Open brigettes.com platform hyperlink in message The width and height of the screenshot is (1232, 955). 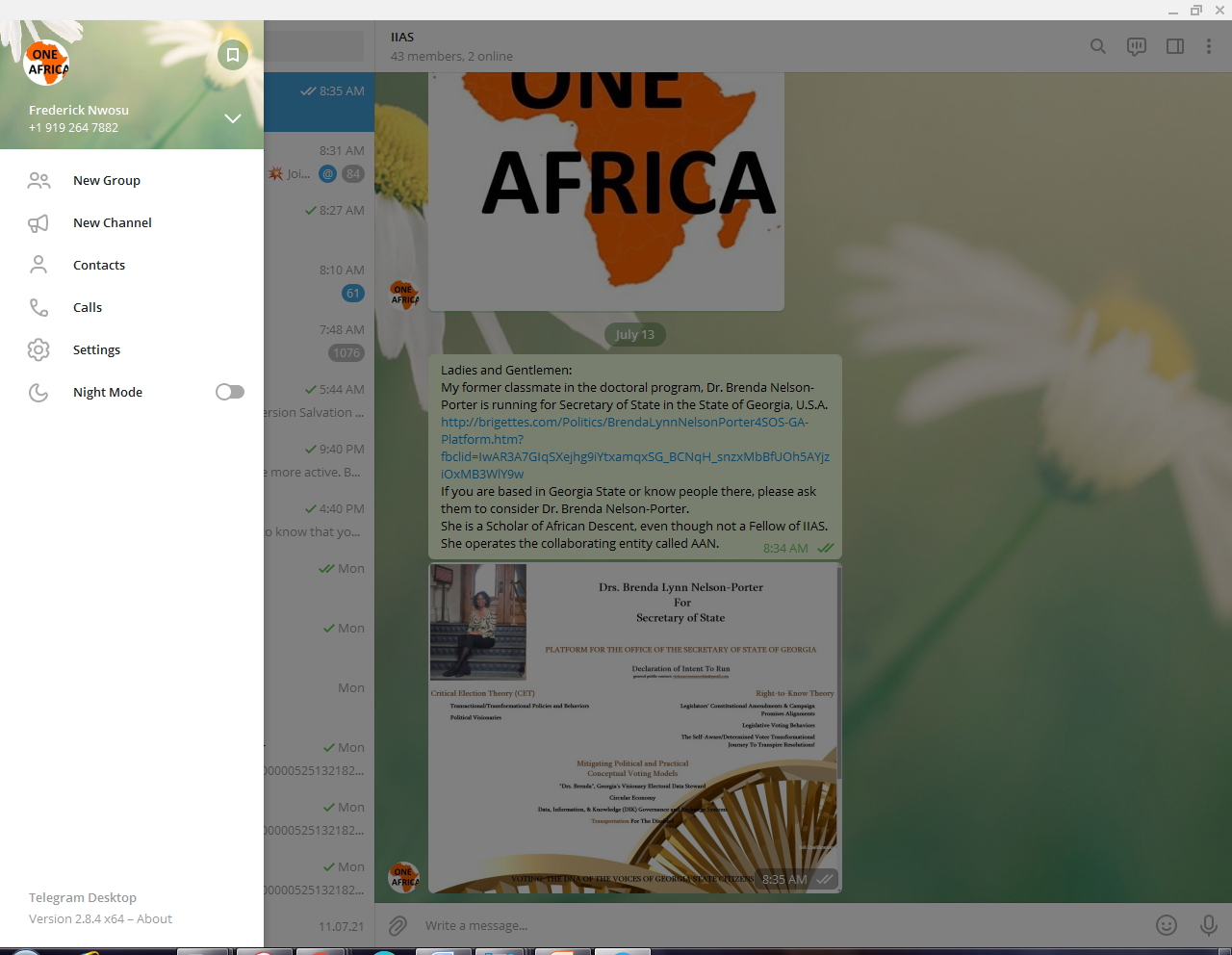pos(635,448)
